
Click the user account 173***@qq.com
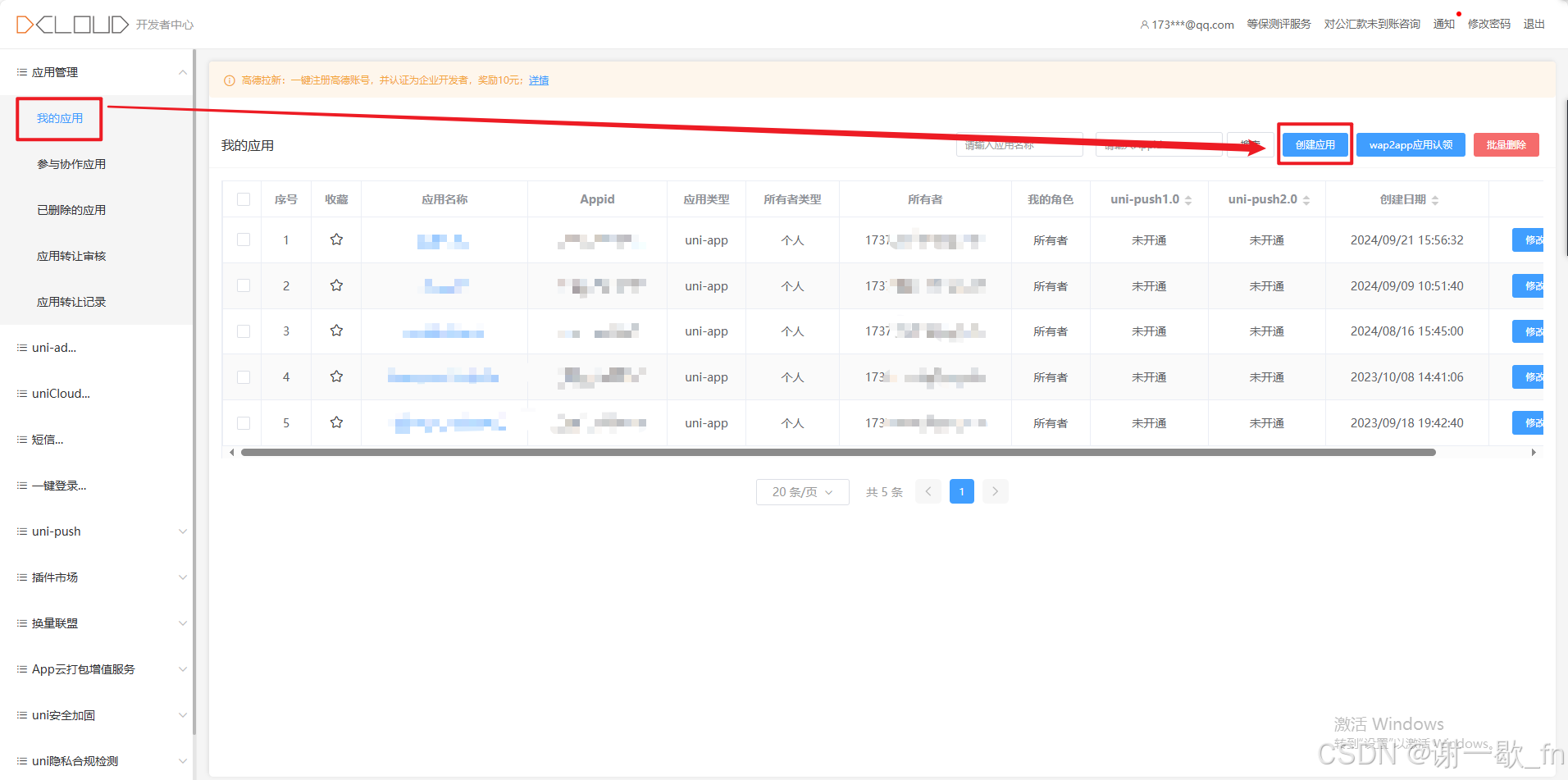pyautogui.click(x=1187, y=25)
